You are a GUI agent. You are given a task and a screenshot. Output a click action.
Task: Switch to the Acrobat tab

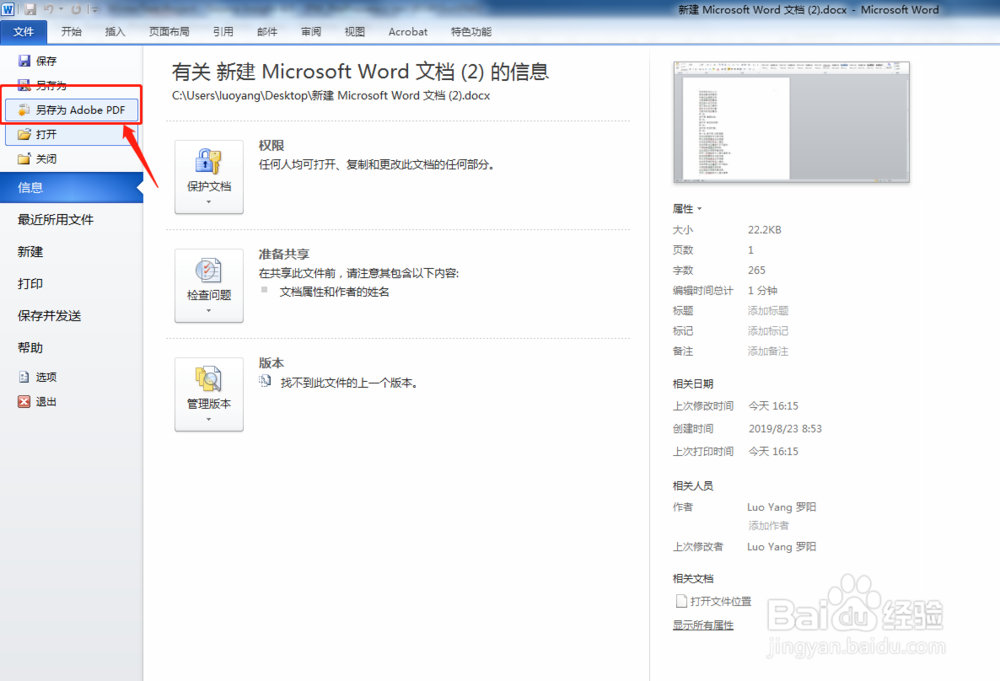point(408,32)
